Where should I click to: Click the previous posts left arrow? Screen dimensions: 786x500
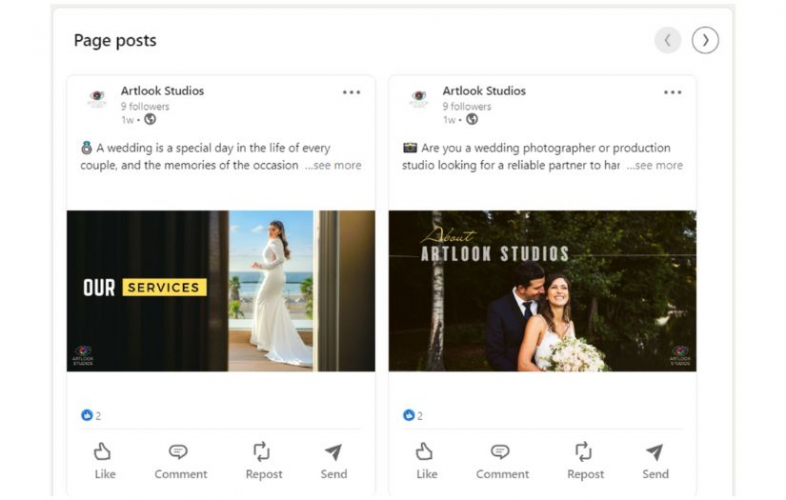[x=667, y=40]
